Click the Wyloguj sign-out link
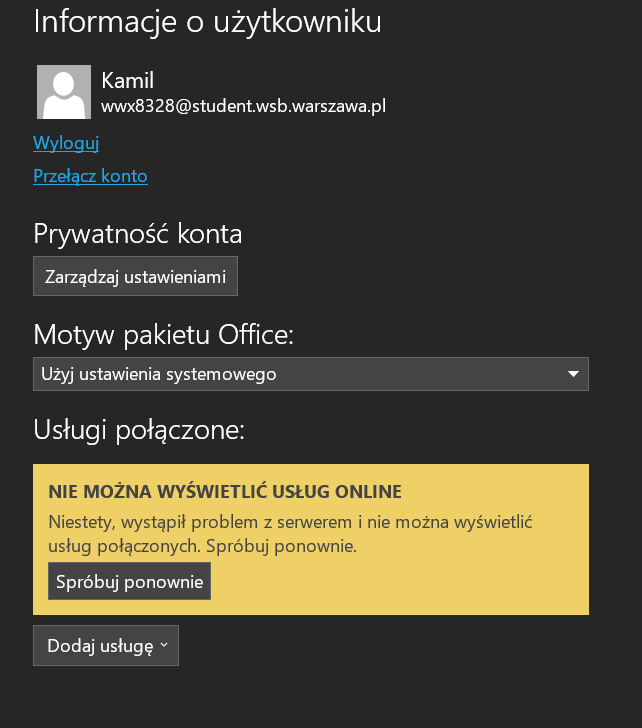642x728 pixels. click(x=66, y=143)
